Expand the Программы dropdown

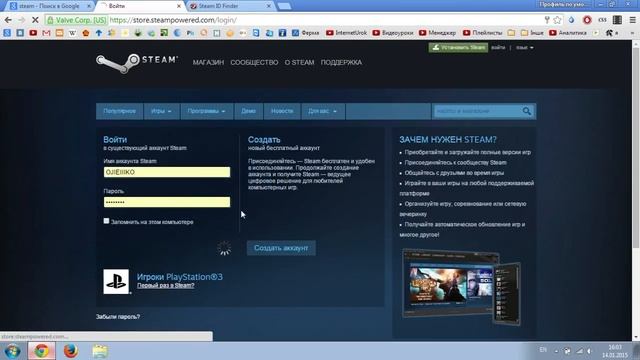point(207,111)
